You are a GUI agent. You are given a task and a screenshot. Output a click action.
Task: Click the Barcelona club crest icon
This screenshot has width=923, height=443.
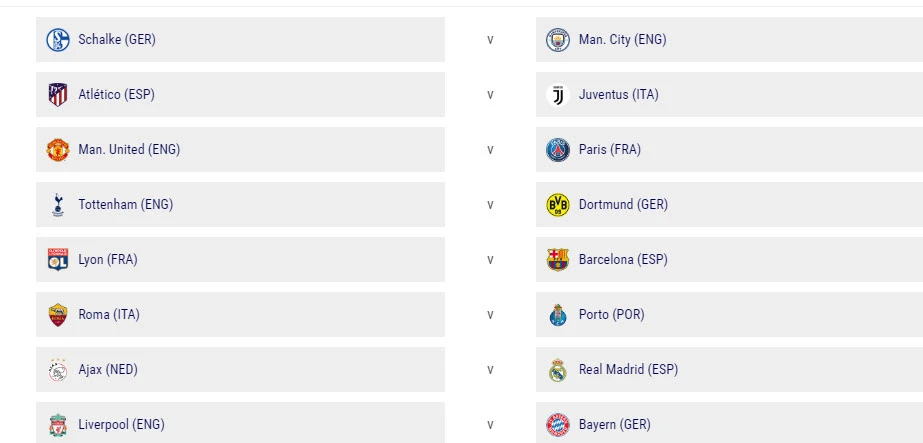point(557,260)
